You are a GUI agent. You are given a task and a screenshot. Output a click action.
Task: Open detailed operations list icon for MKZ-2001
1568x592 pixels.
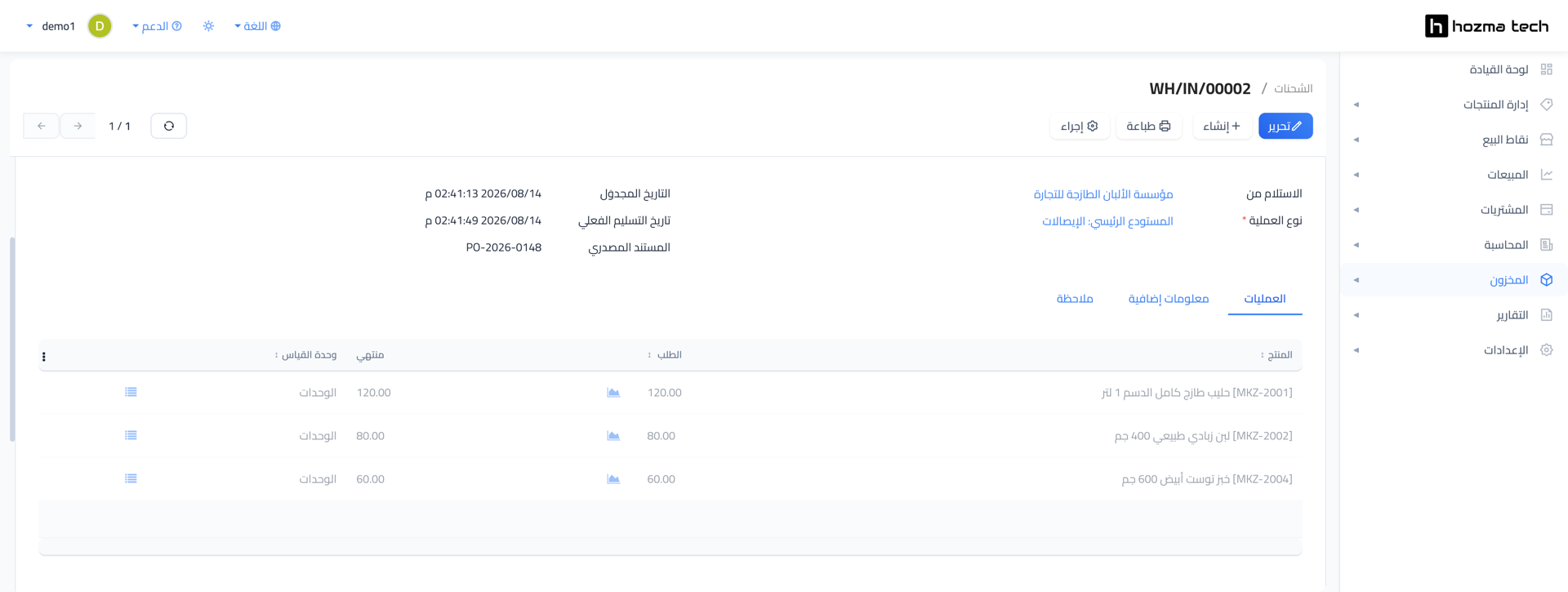pyautogui.click(x=131, y=392)
